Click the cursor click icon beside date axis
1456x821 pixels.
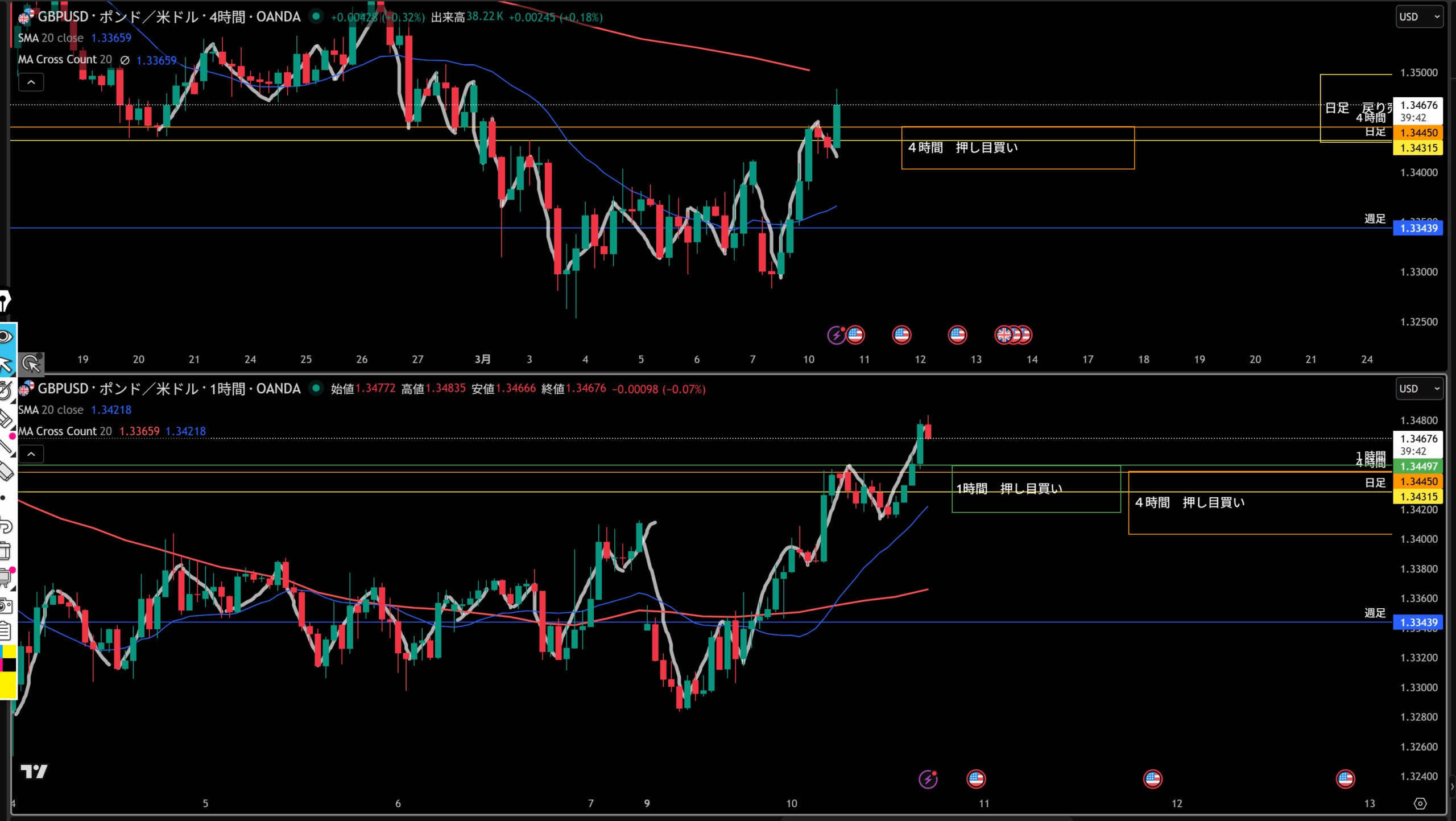pos(31,363)
